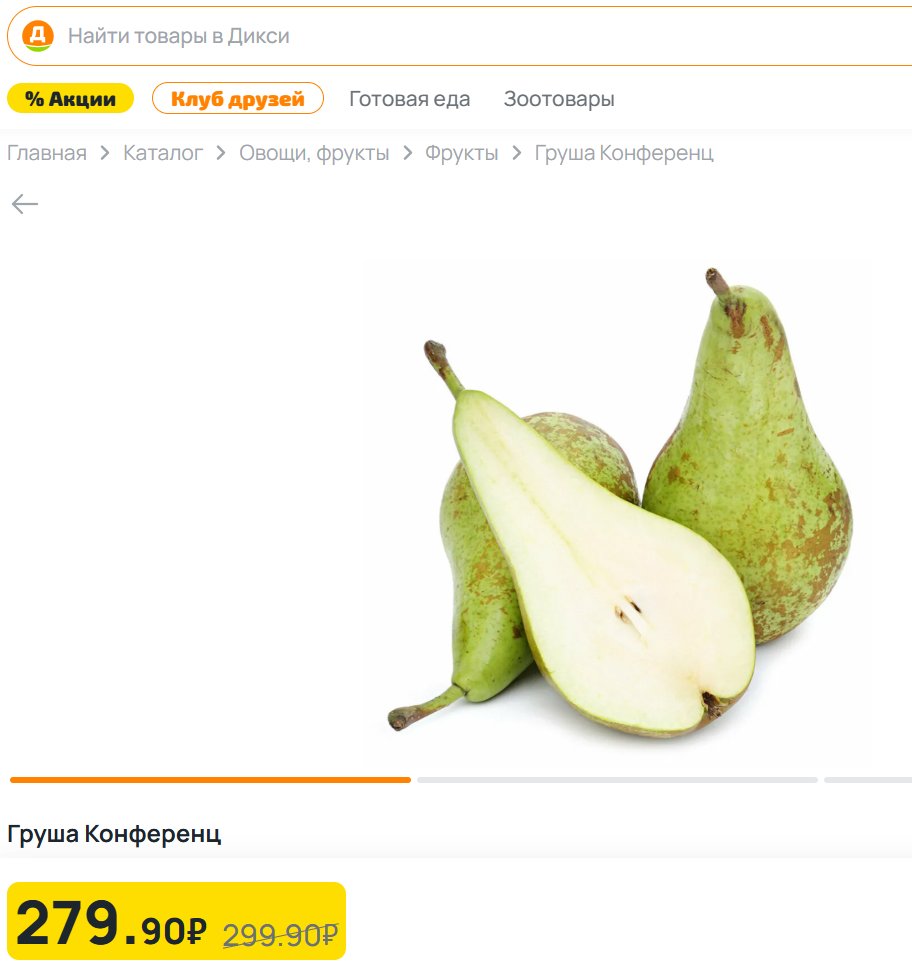Click the chevron after Овощи, фрукты breadcrumb

[408, 152]
